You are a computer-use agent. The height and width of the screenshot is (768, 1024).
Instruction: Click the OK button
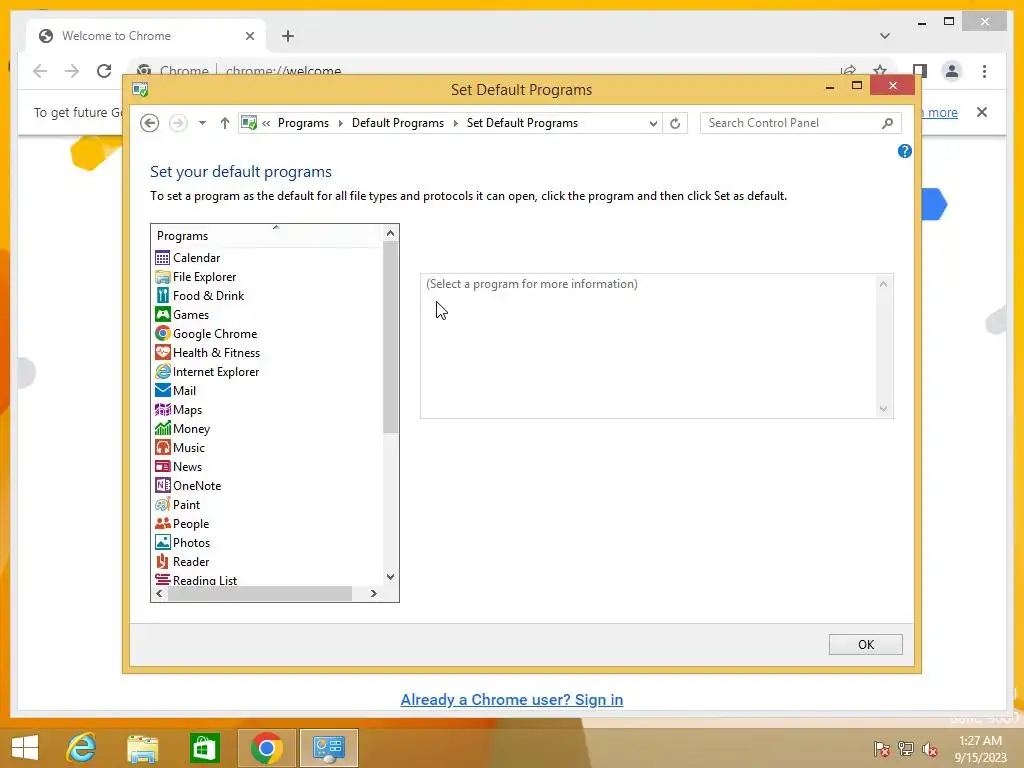[x=865, y=645]
